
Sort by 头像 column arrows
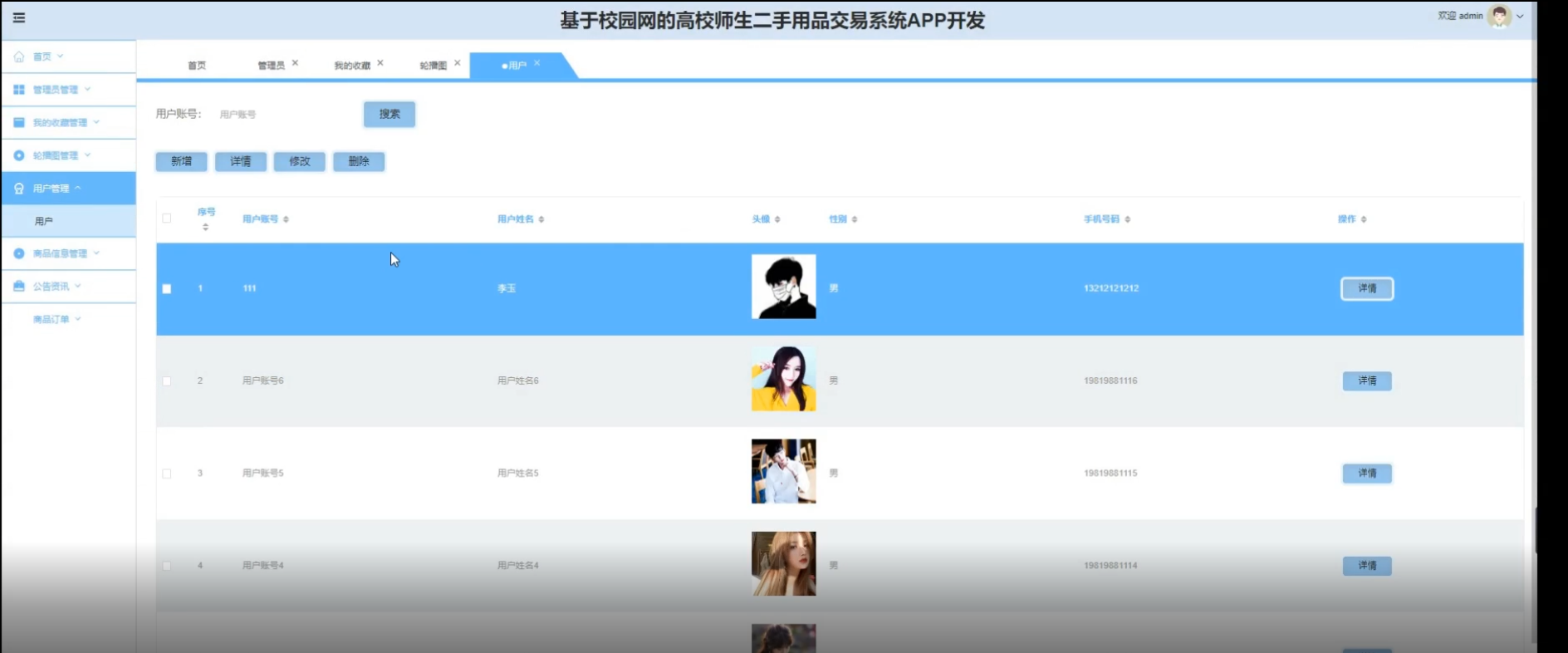777,219
